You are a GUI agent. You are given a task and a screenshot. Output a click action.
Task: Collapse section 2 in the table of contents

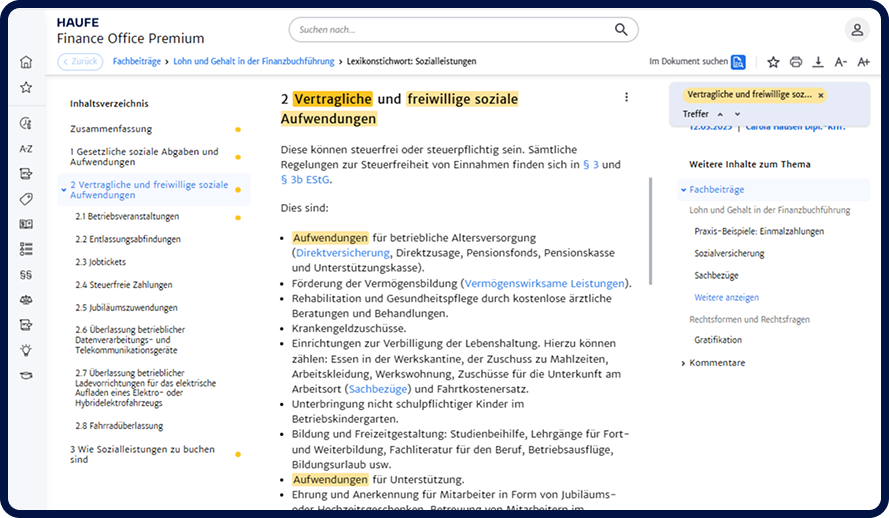(64, 185)
